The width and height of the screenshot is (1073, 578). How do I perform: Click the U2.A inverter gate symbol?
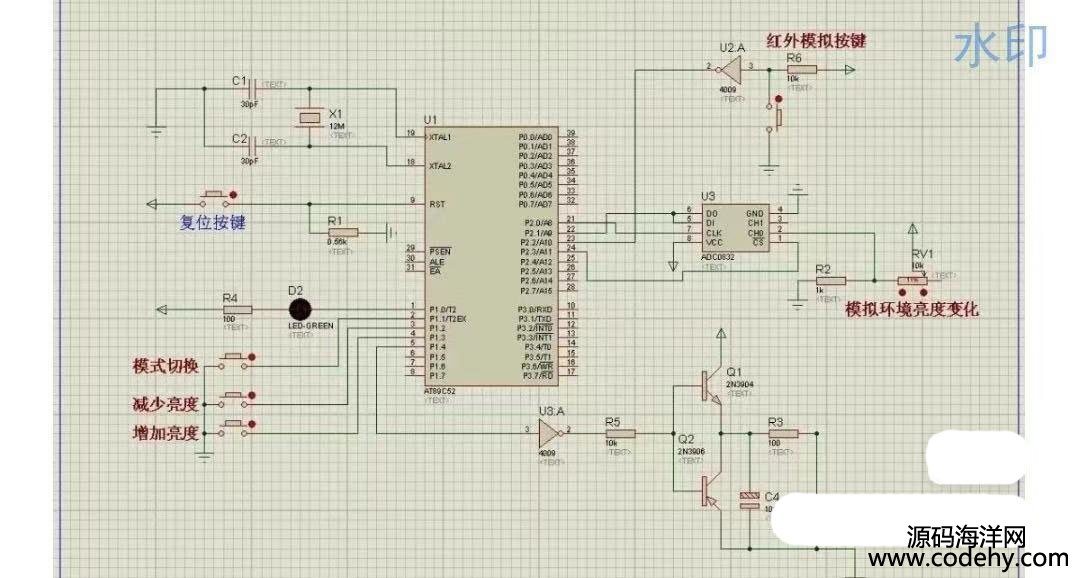pyautogui.click(x=731, y=69)
